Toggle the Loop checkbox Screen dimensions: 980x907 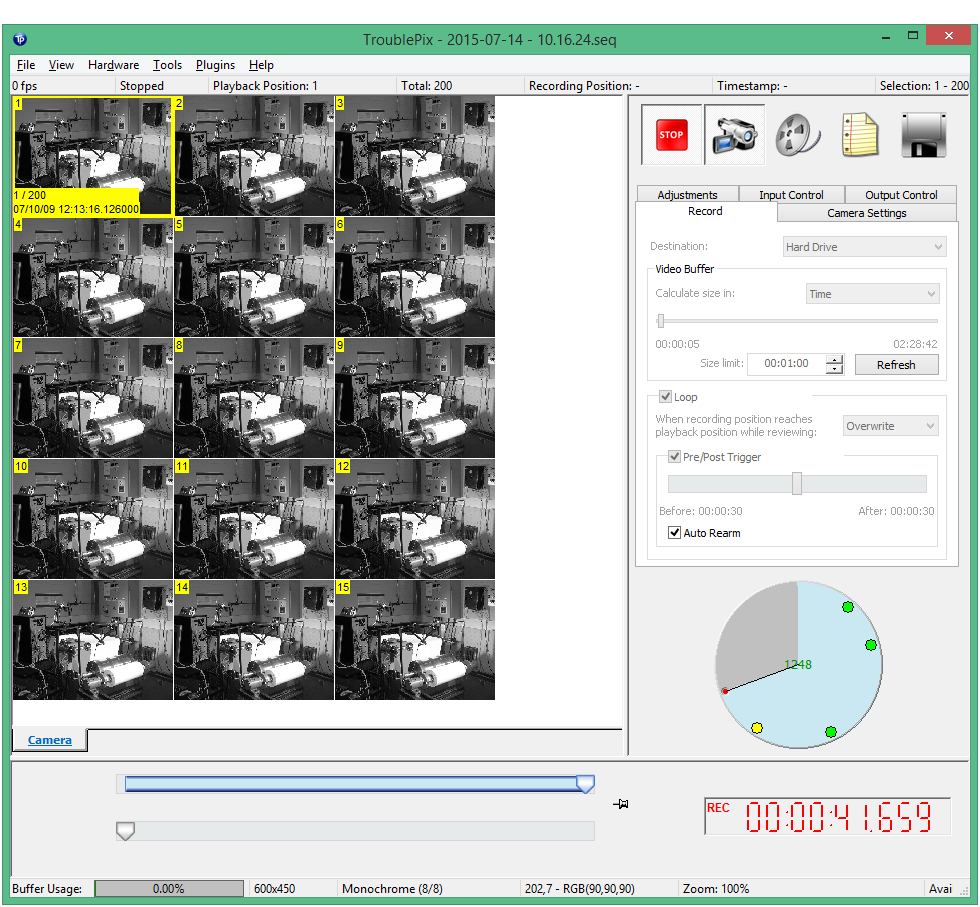point(666,397)
